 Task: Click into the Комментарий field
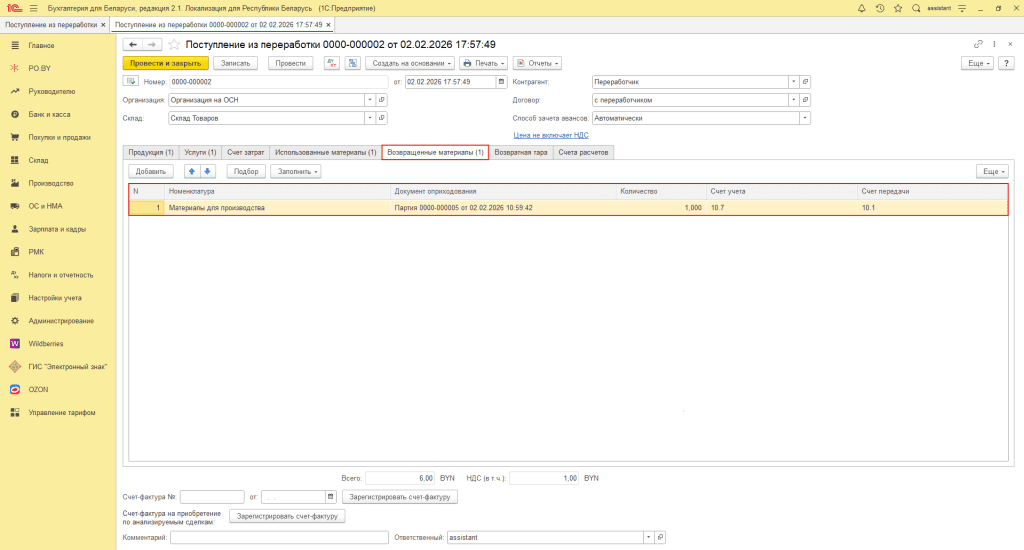pyautogui.click(x=279, y=537)
